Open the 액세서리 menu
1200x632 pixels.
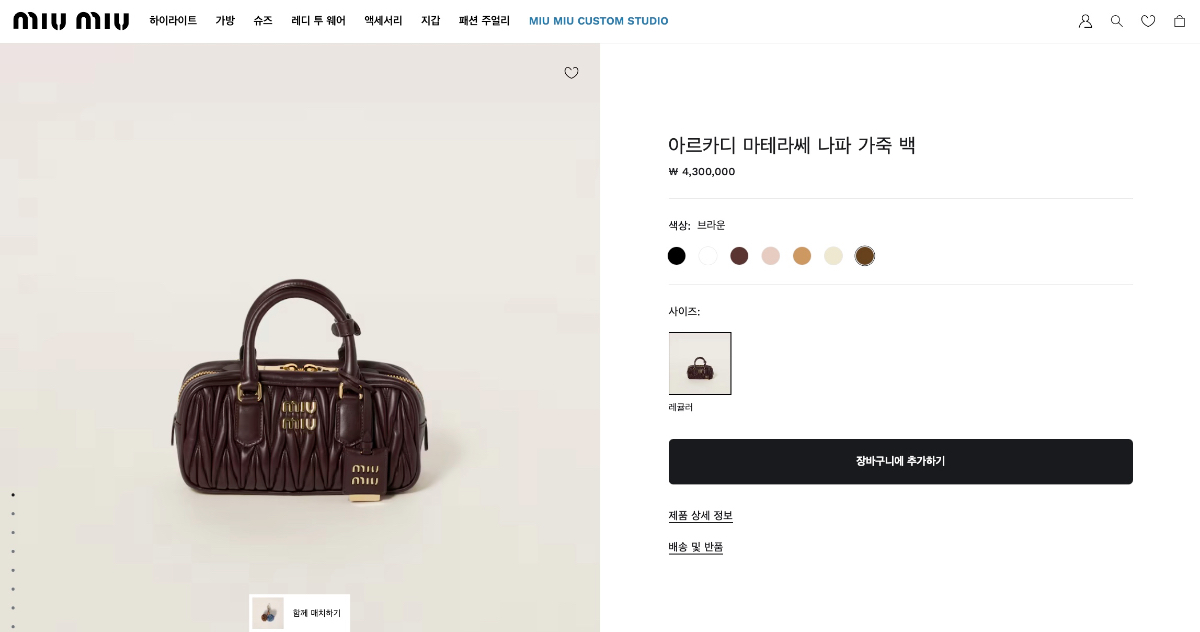[383, 21]
